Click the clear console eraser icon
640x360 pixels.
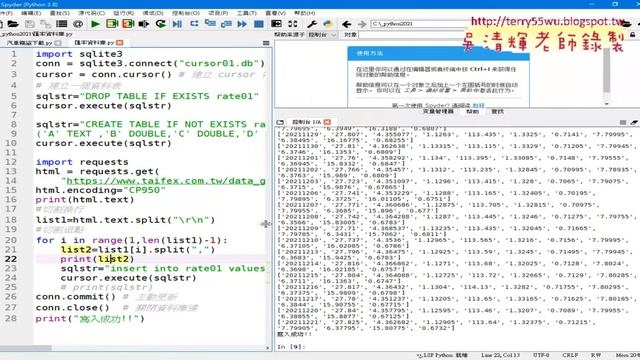tap(634, 122)
